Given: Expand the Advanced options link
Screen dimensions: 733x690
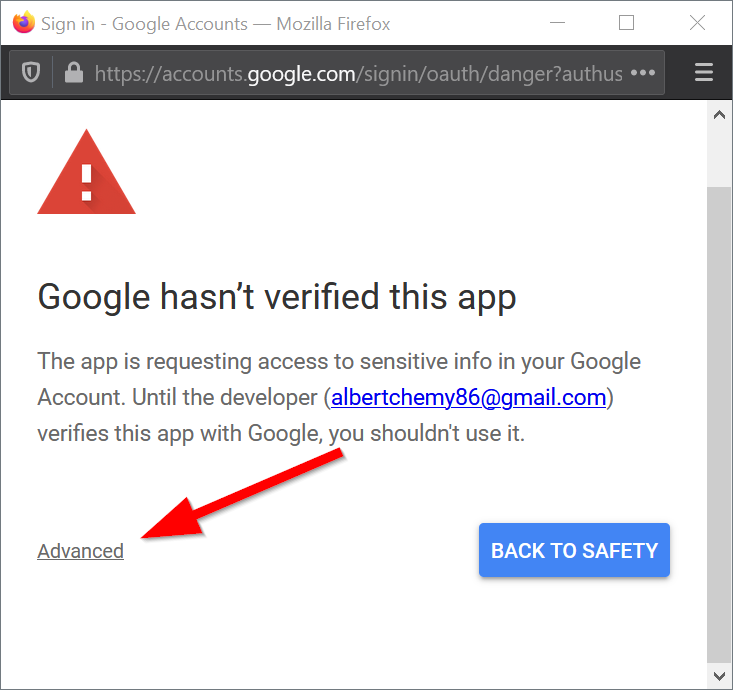Looking at the screenshot, I should click(x=81, y=551).
